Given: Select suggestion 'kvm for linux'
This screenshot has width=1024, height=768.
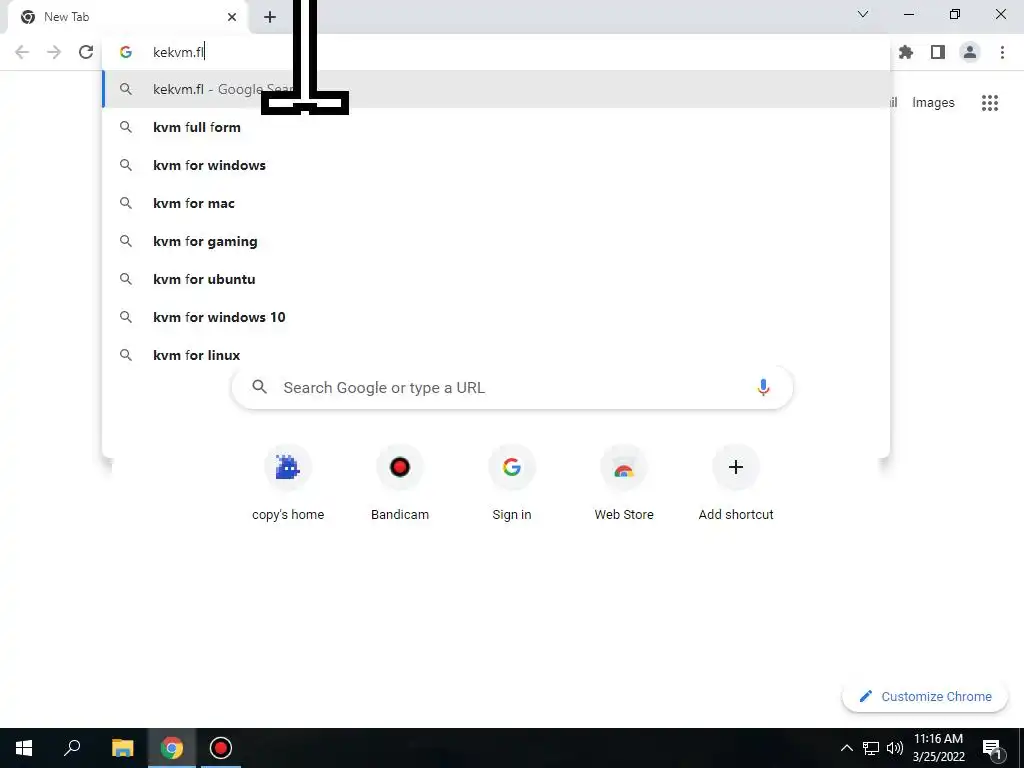Looking at the screenshot, I should (x=496, y=355).
